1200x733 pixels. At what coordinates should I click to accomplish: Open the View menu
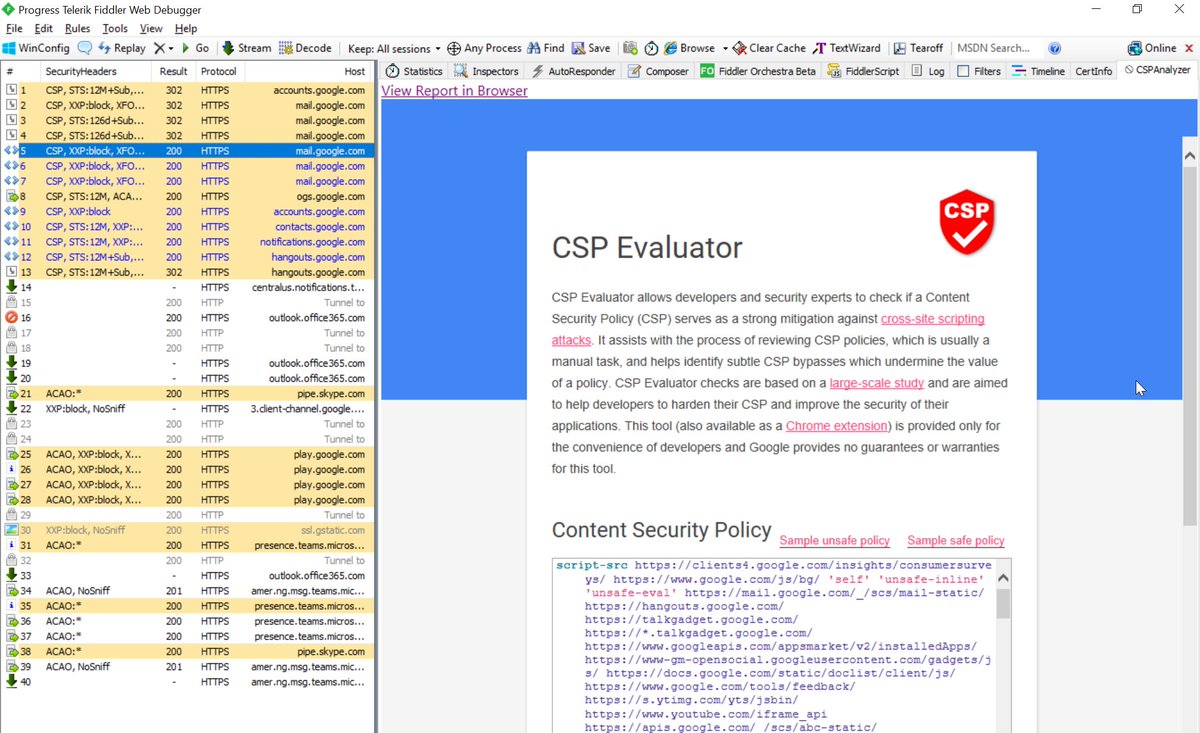(151, 28)
